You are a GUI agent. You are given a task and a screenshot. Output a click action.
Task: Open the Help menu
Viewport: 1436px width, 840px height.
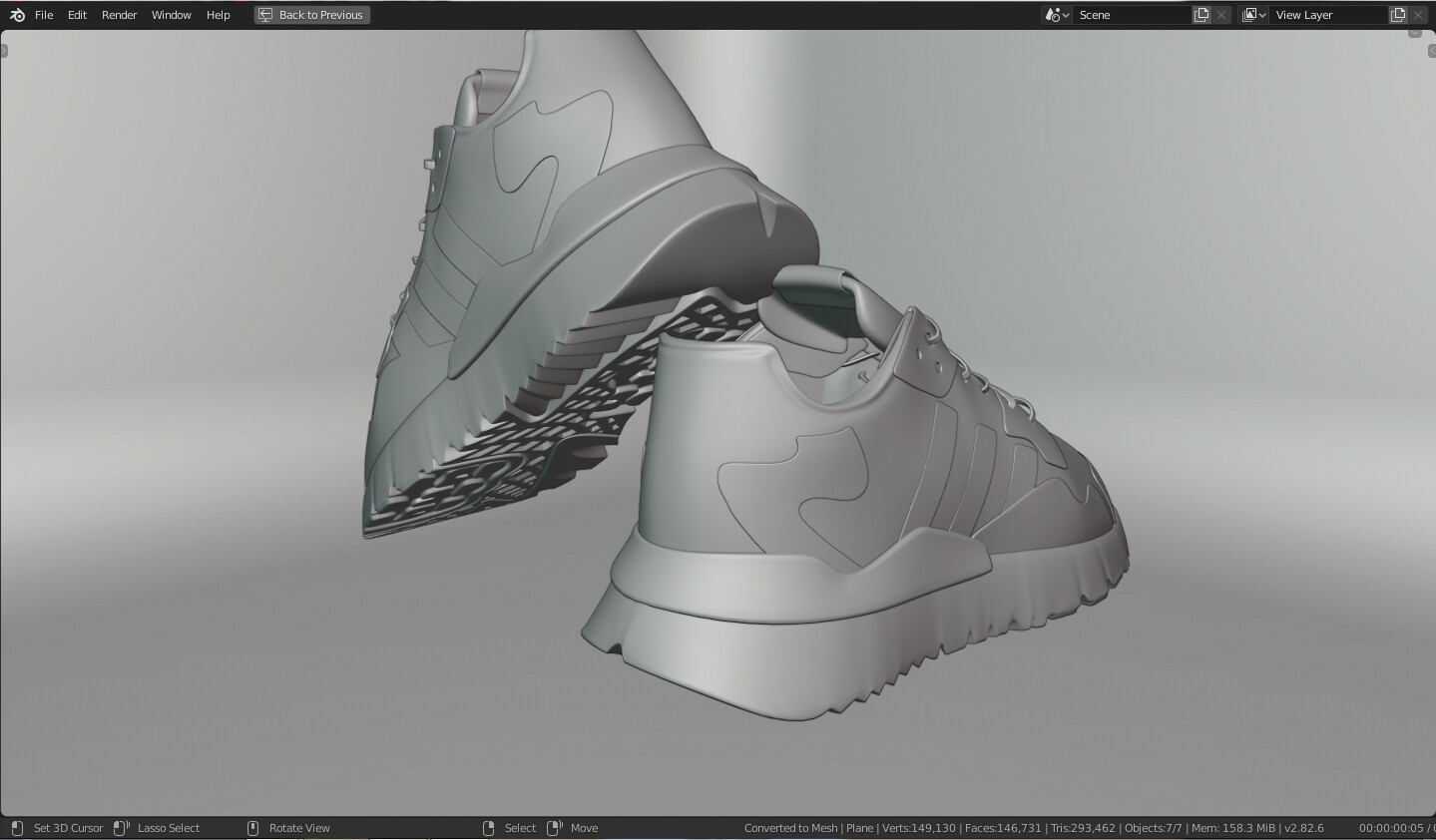tap(218, 15)
